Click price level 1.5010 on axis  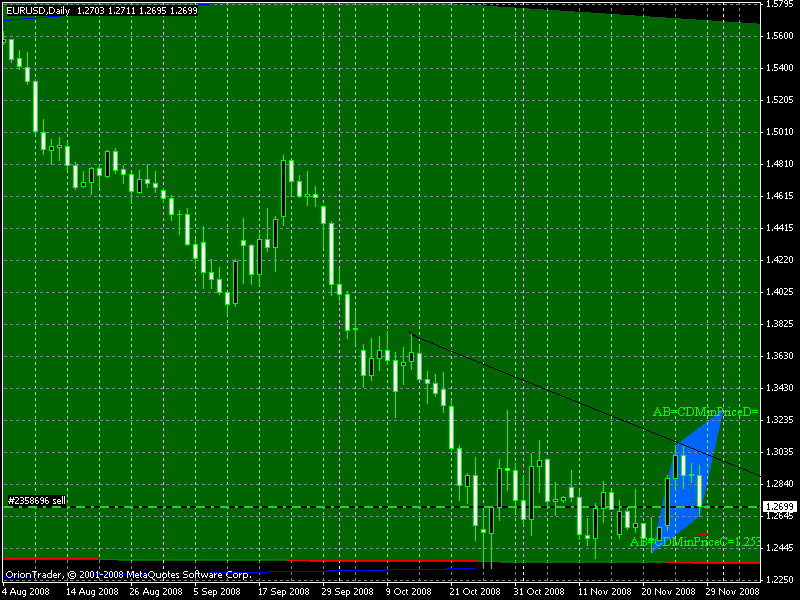(780, 132)
